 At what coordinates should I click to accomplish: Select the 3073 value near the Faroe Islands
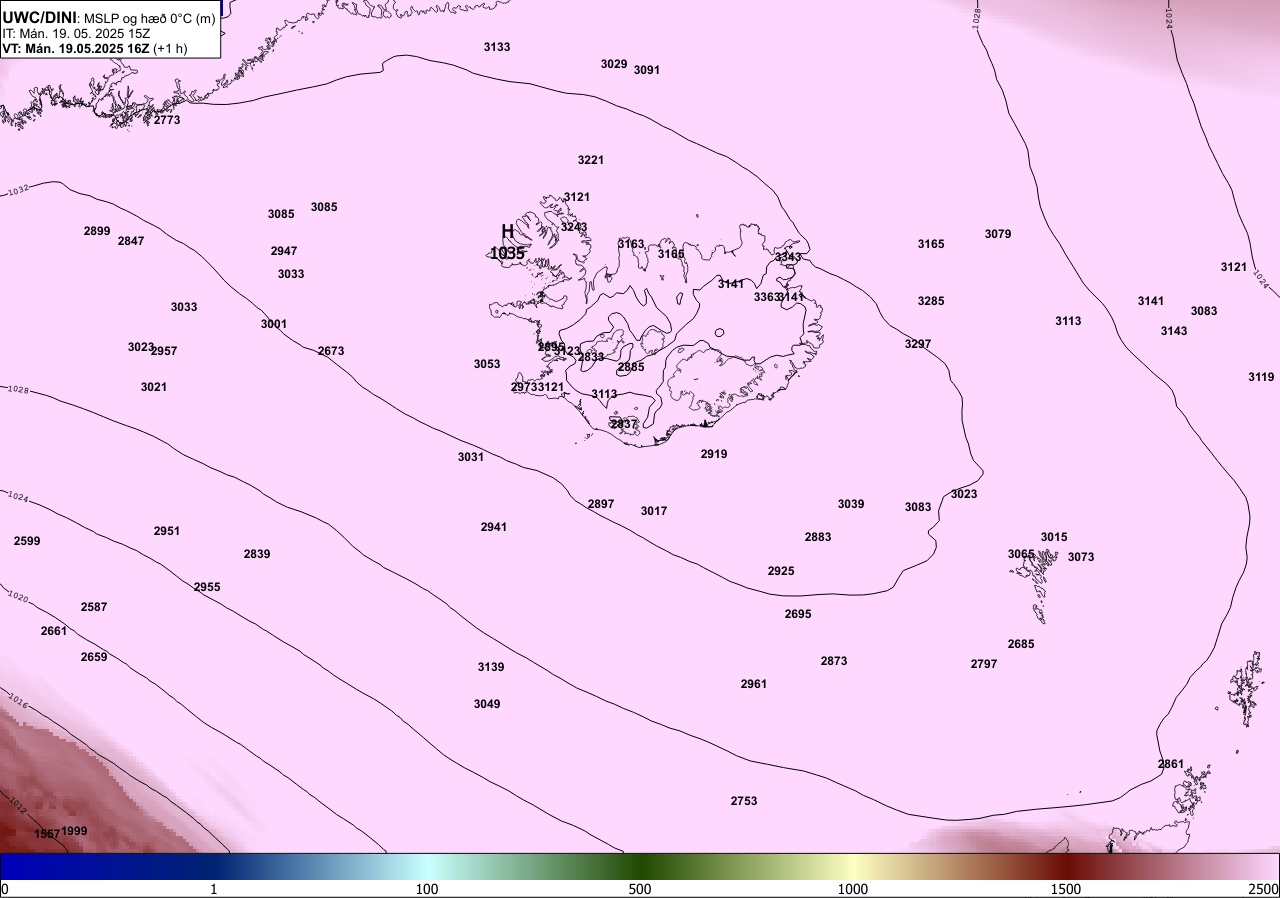tap(1081, 557)
